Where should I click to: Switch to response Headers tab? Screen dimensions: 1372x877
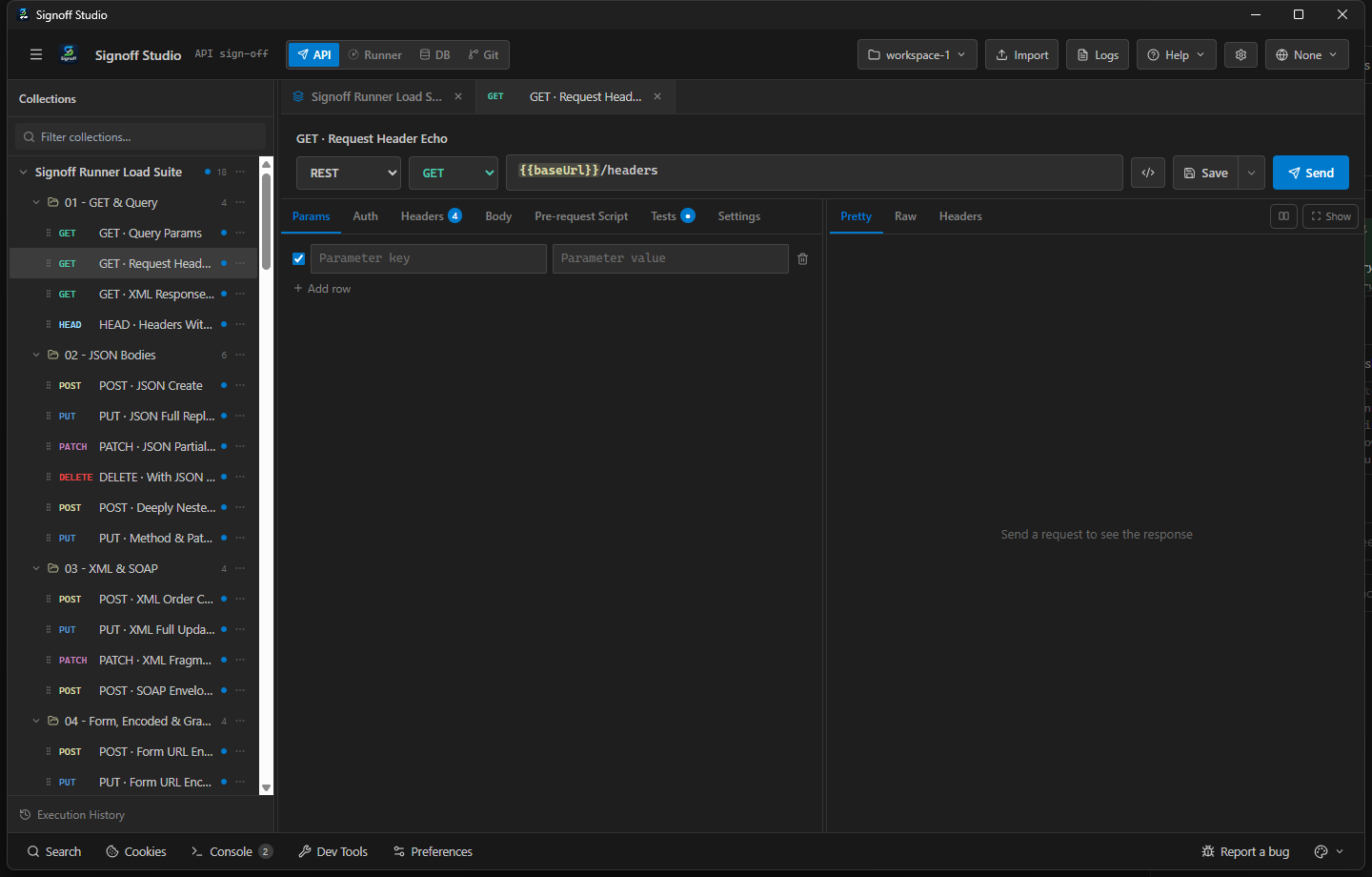960,216
